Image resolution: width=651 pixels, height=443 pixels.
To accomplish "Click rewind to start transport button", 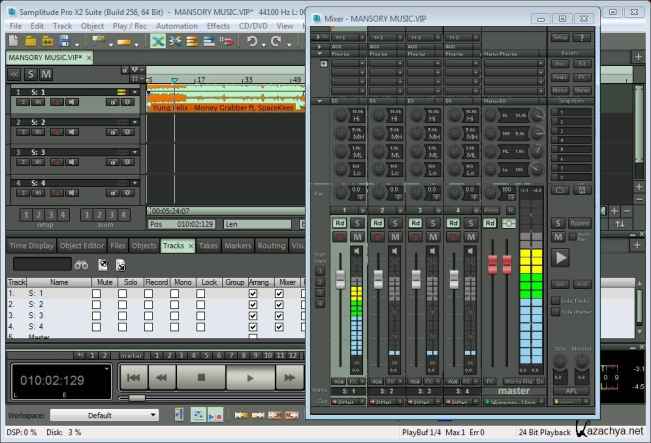I will click(x=134, y=378).
